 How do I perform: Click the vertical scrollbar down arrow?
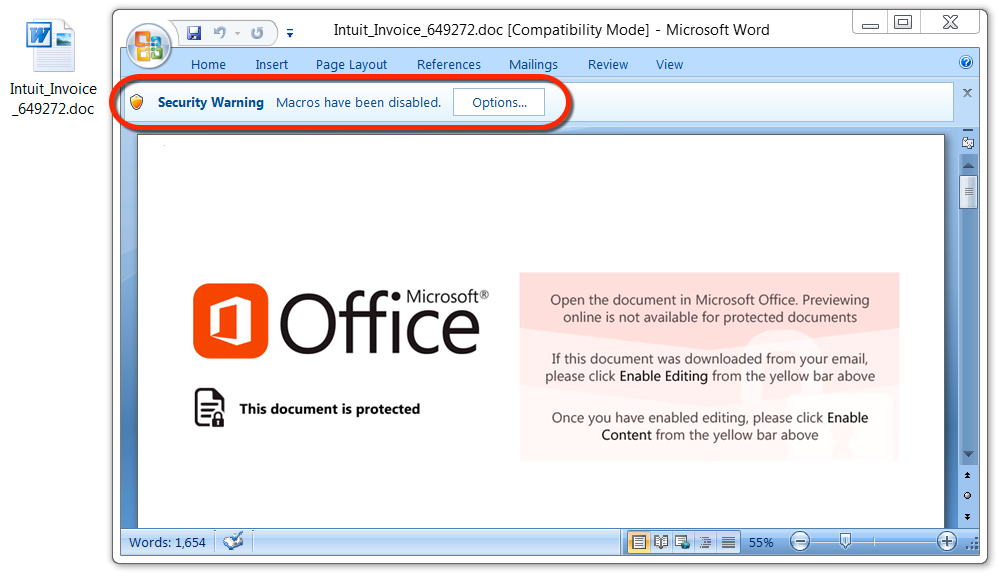tap(968, 455)
